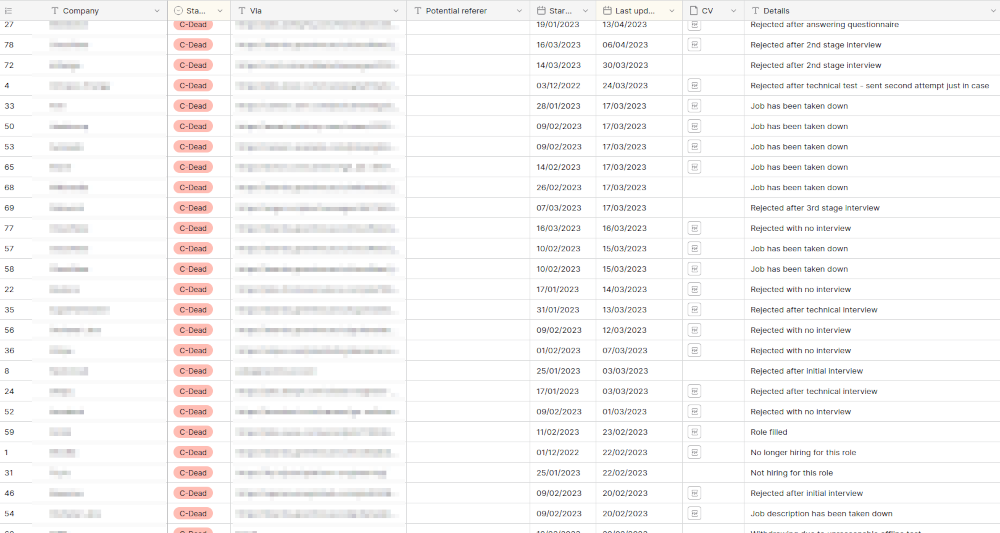Select the empty Potential referer cell in row 69
1000x533 pixels.
(x=468, y=208)
